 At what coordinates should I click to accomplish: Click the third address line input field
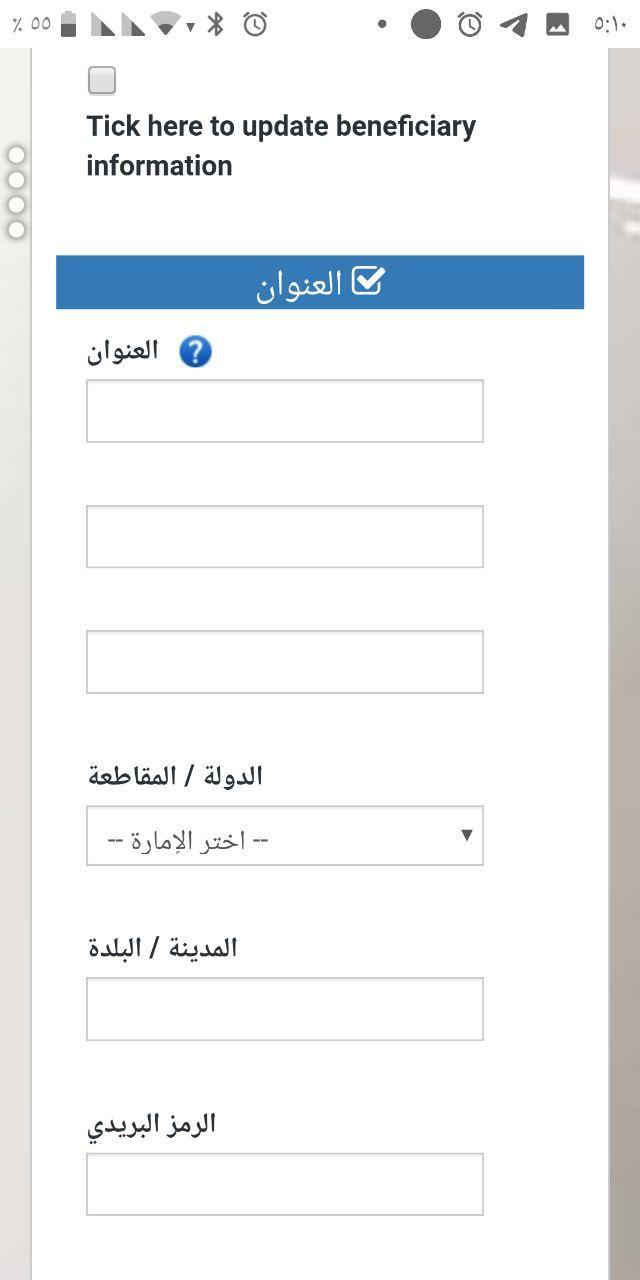click(x=285, y=662)
